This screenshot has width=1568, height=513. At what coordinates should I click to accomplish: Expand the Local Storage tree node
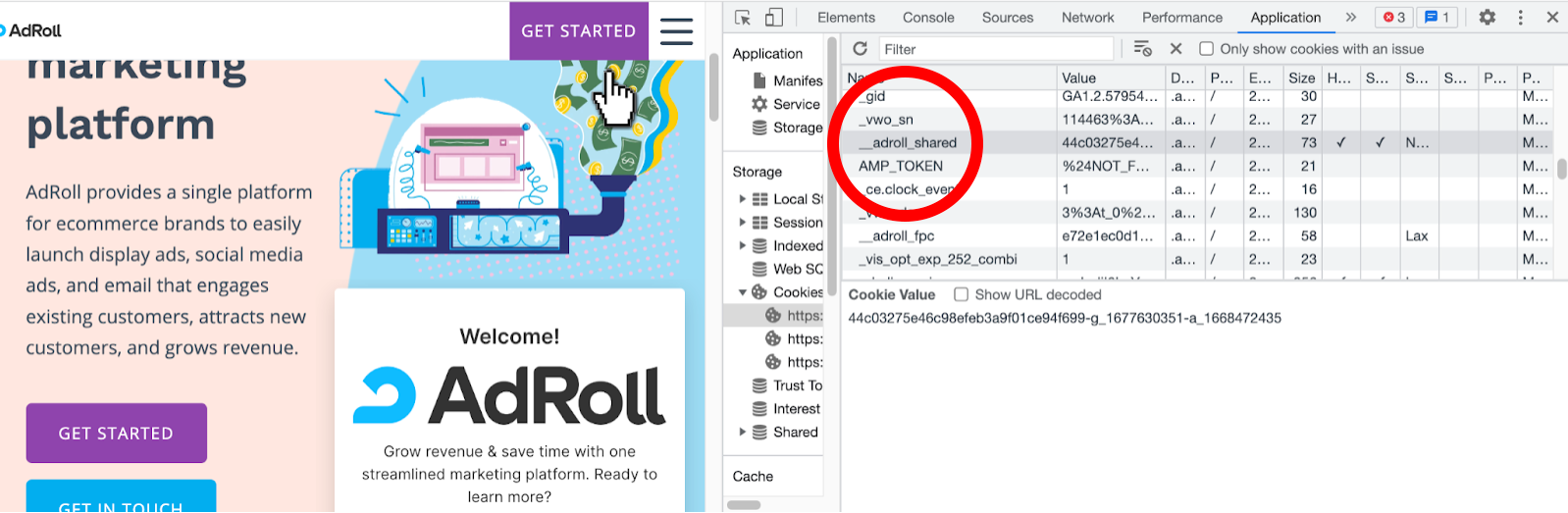click(x=743, y=199)
